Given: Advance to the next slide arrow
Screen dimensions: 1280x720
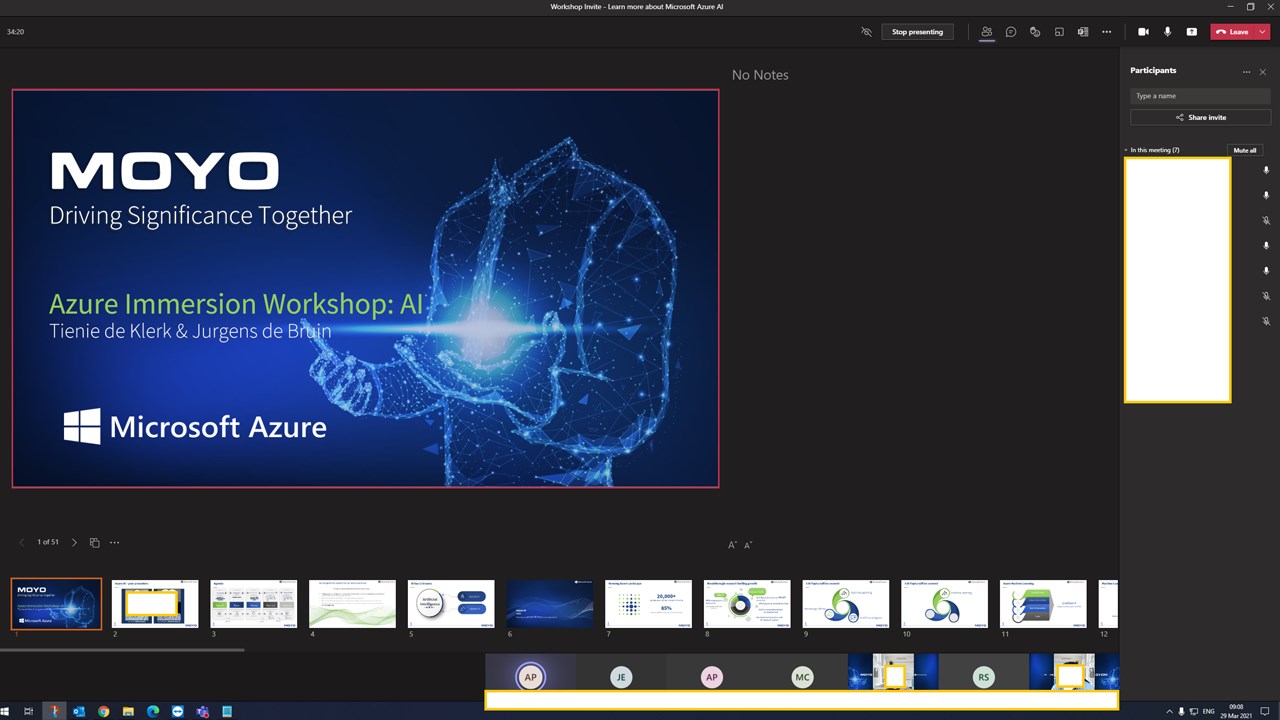Looking at the screenshot, I should click(74, 542).
